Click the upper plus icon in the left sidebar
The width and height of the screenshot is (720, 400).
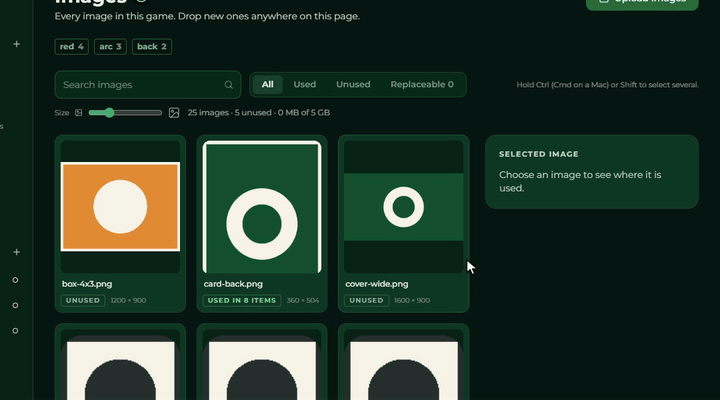click(x=17, y=44)
